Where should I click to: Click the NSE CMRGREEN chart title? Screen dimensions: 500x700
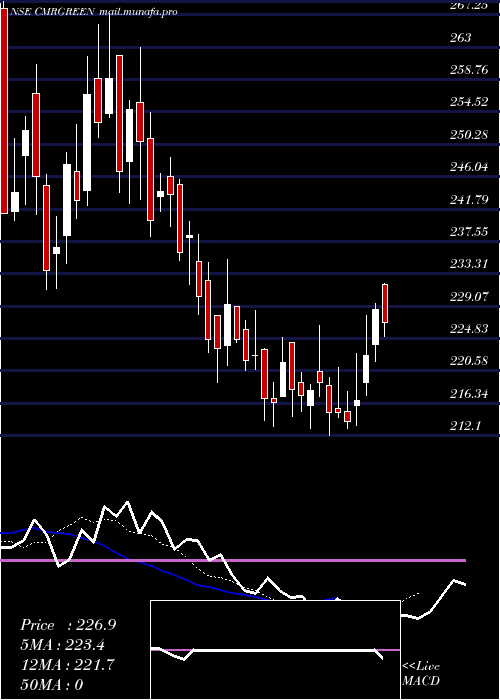click(x=52, y=12)
